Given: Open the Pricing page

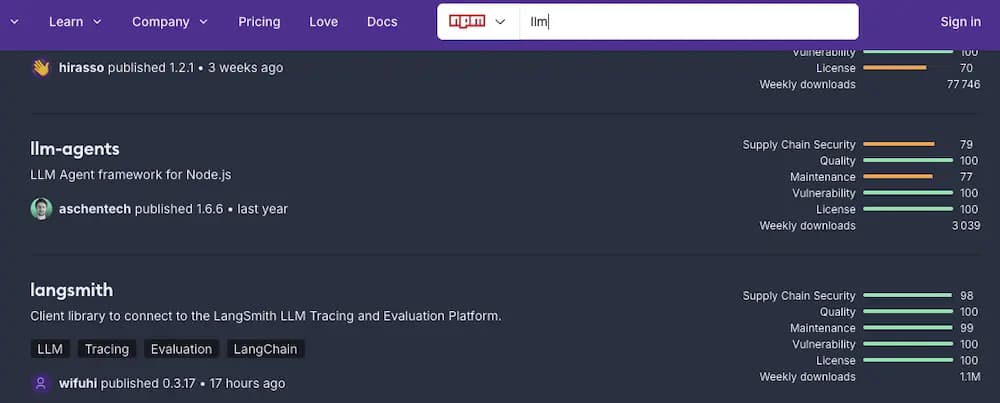Looking at the screenshot, I should (x=259, y=21).
